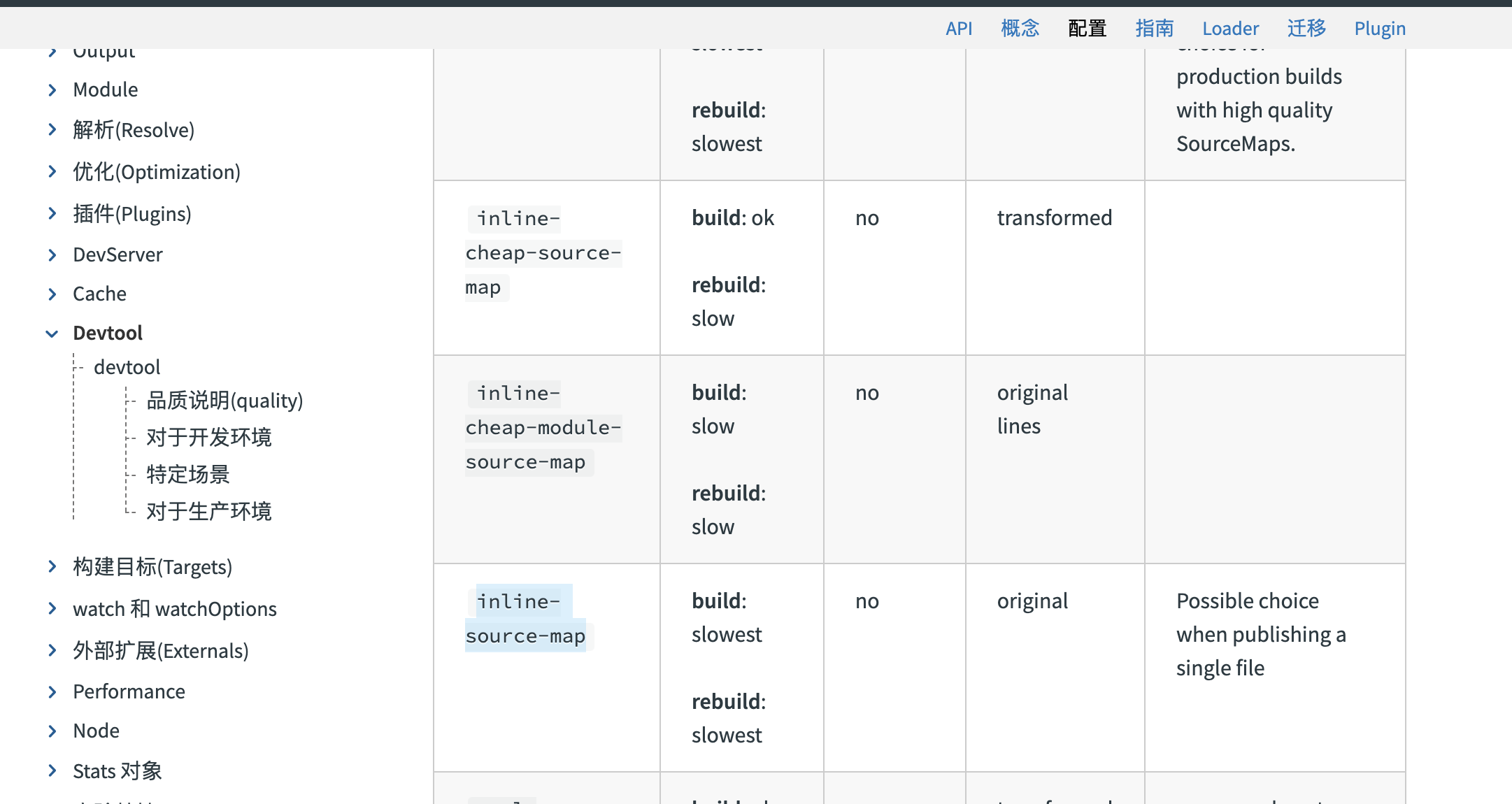Open watch 和 watchOptions sidebar link

[175, 609]
